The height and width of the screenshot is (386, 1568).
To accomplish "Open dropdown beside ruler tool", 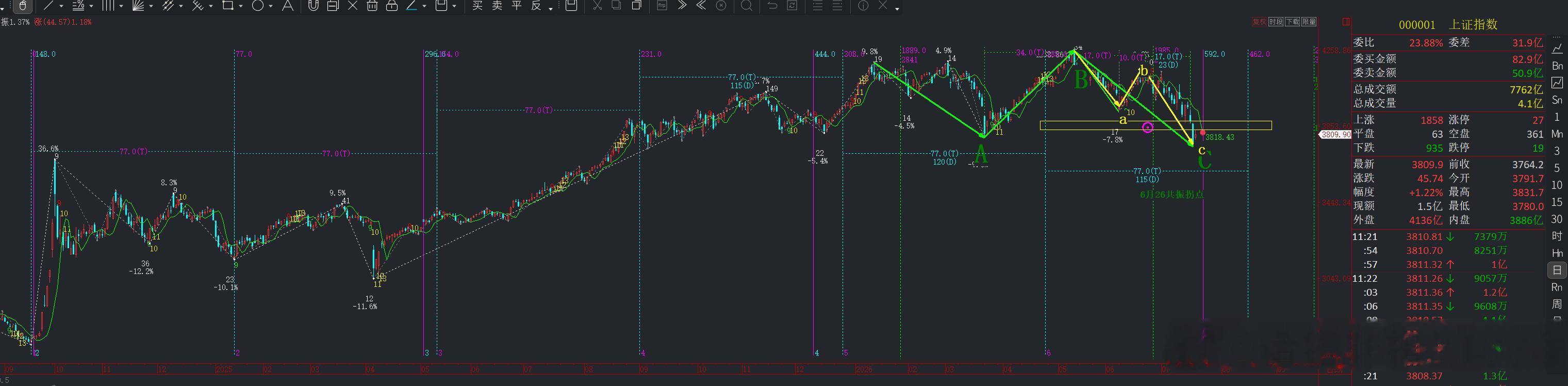I will (x=210, y=6).
